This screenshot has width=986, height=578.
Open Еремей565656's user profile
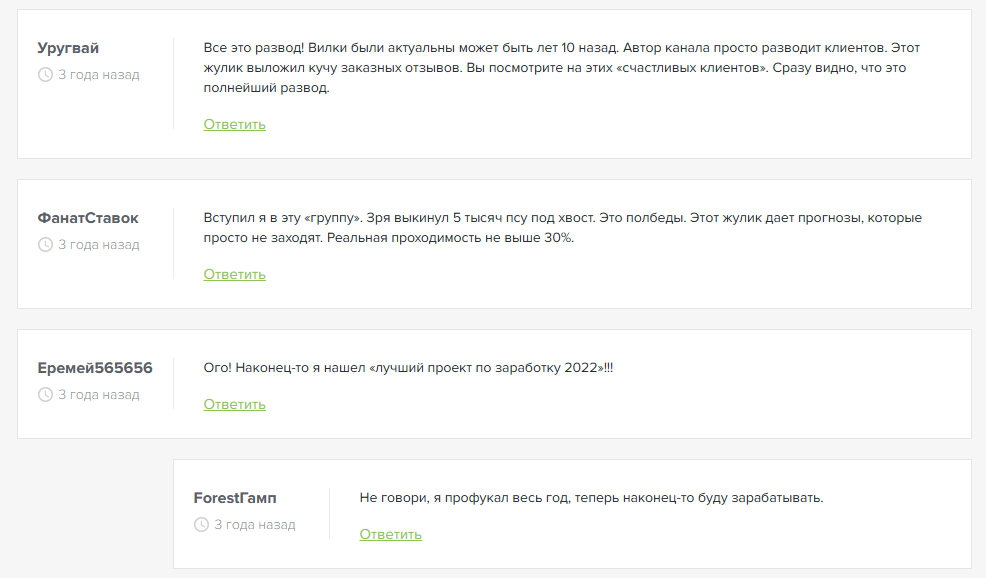pos(93,367)
